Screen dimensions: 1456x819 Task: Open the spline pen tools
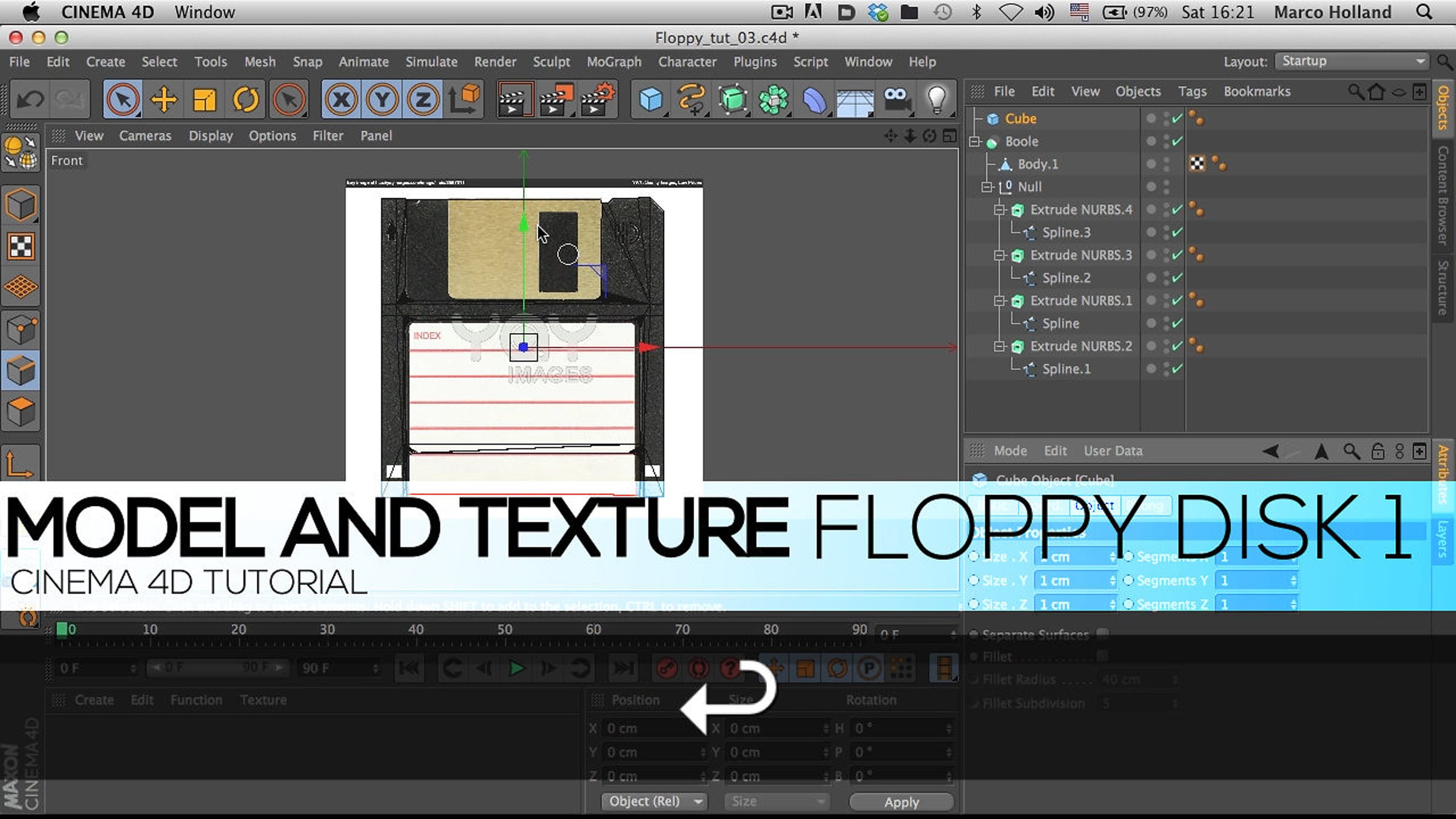pyautogui.click(x=692, y=99)
